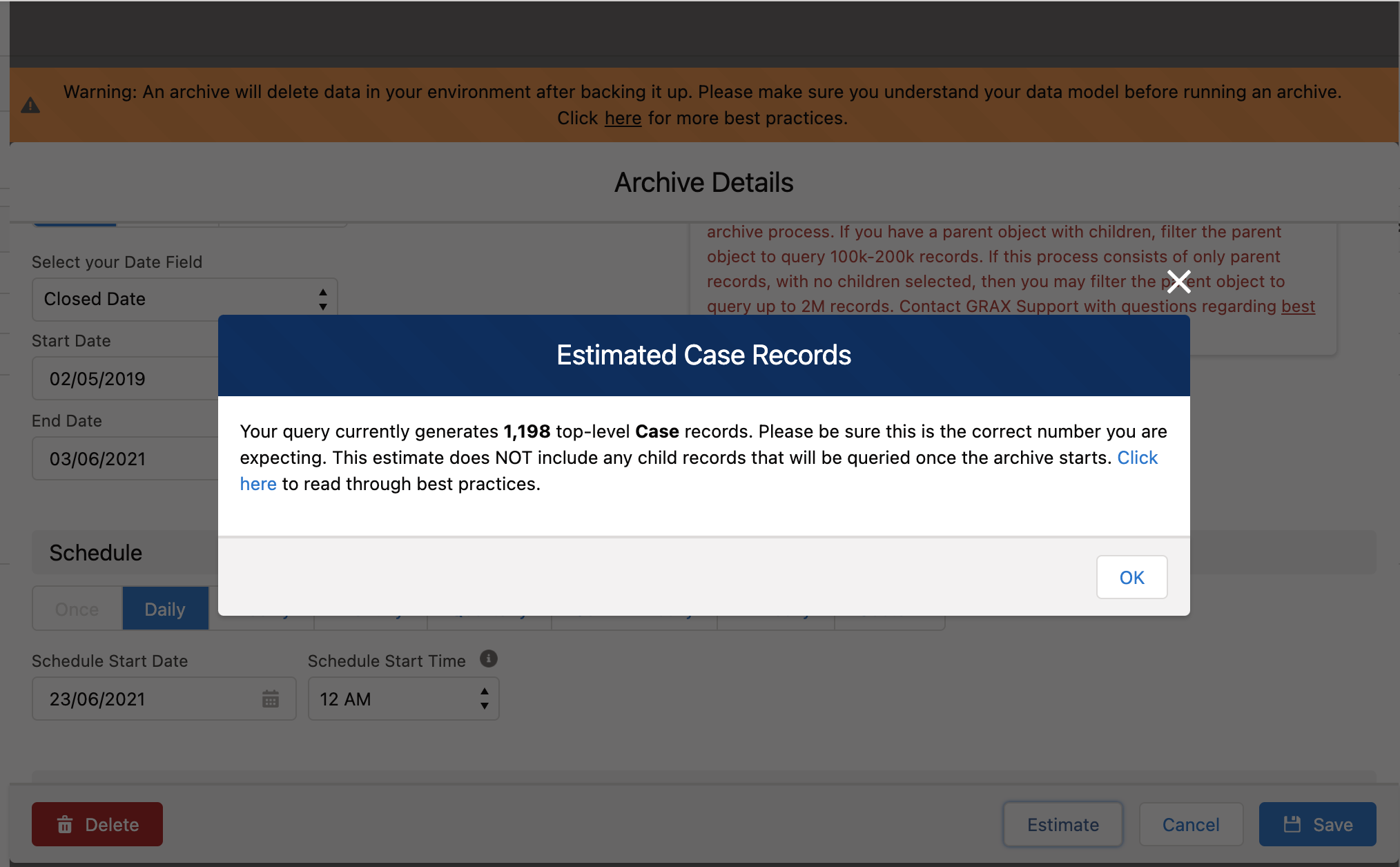The image size is (1400, 867).
Task: Open the Closed Date field dropdown
Action: click(x=184, y=299)
